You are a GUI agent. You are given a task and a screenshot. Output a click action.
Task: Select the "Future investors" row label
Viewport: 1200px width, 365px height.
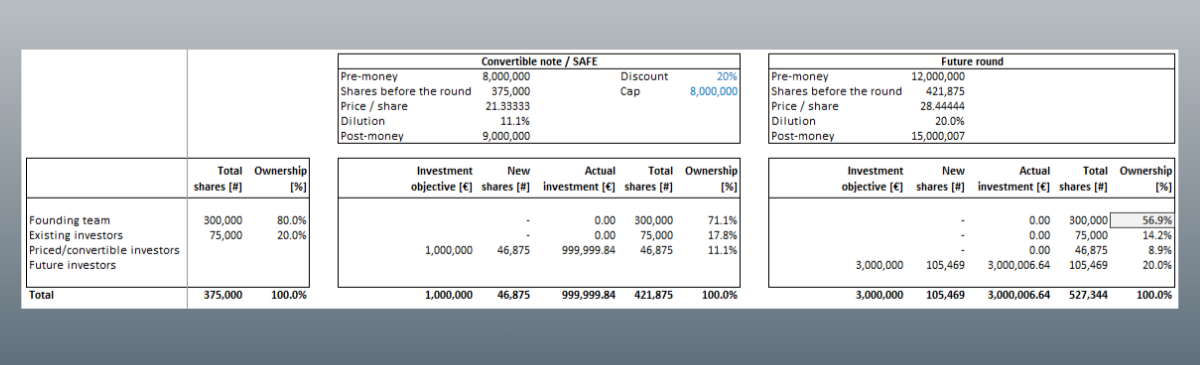[x=73, y=265]
